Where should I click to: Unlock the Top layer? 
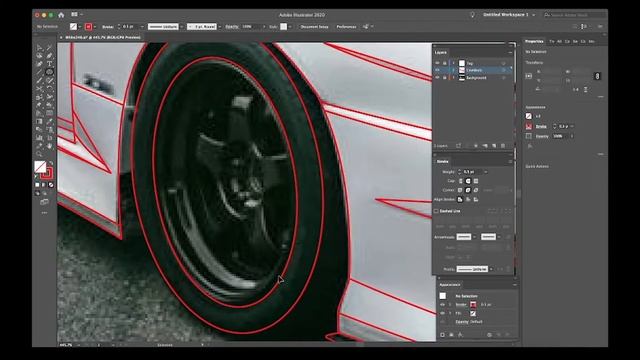[x=444, y=63]
